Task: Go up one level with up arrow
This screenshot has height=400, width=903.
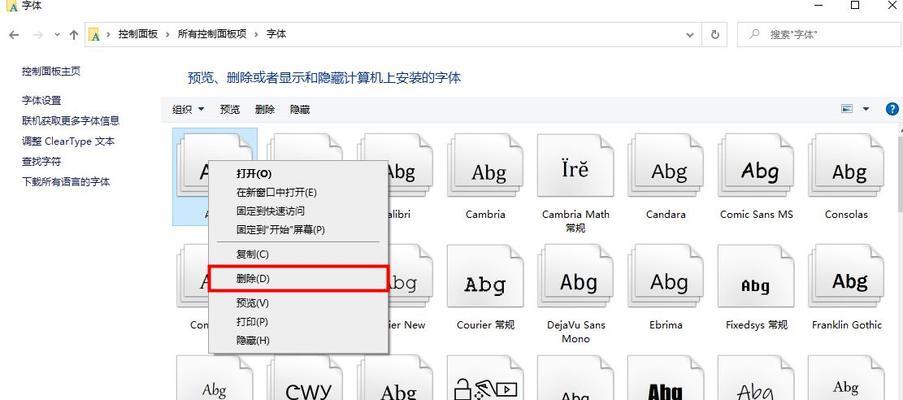Action: coord(74,35)
